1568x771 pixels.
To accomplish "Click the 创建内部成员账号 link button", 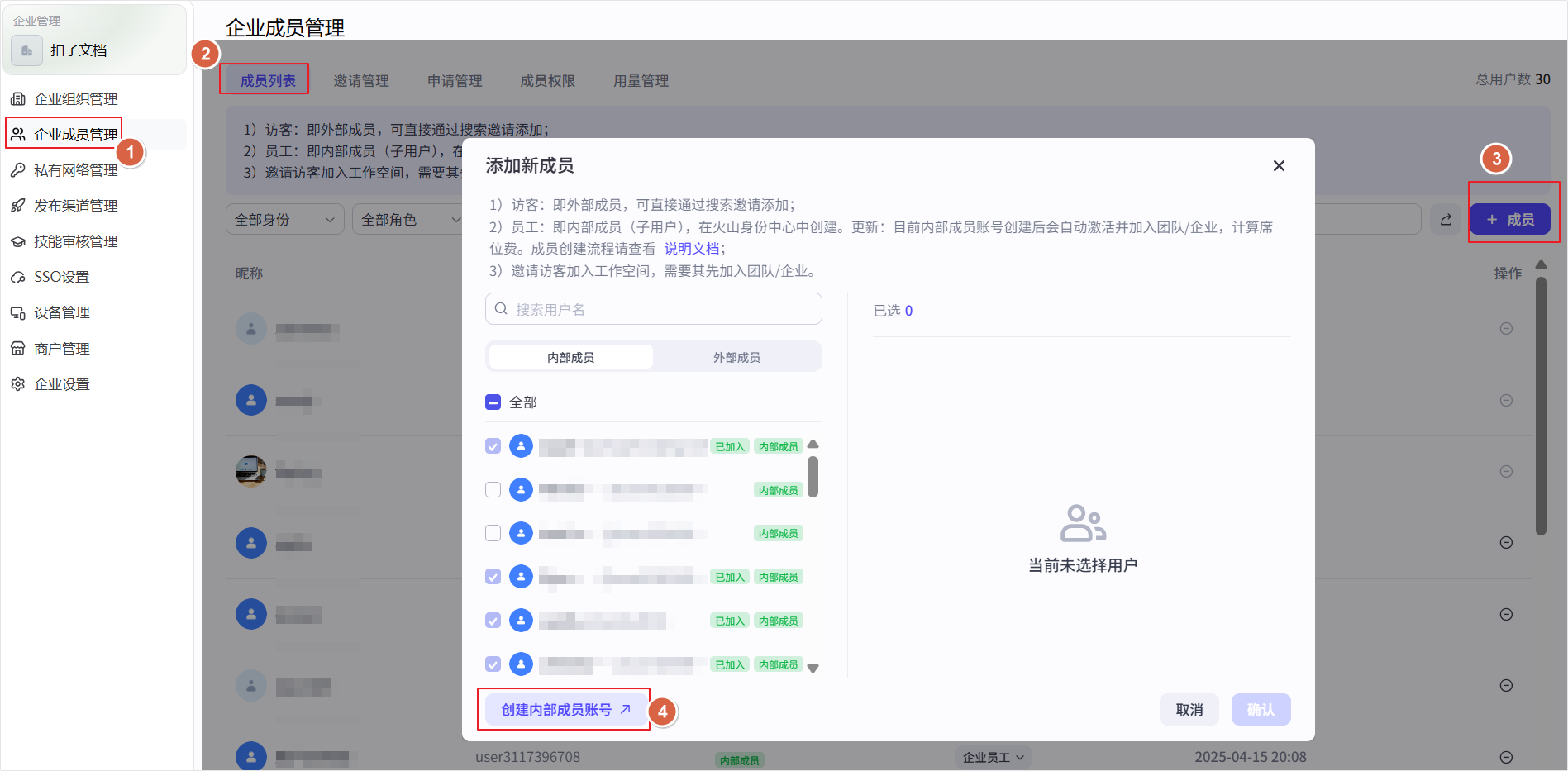I will point(565,710).
